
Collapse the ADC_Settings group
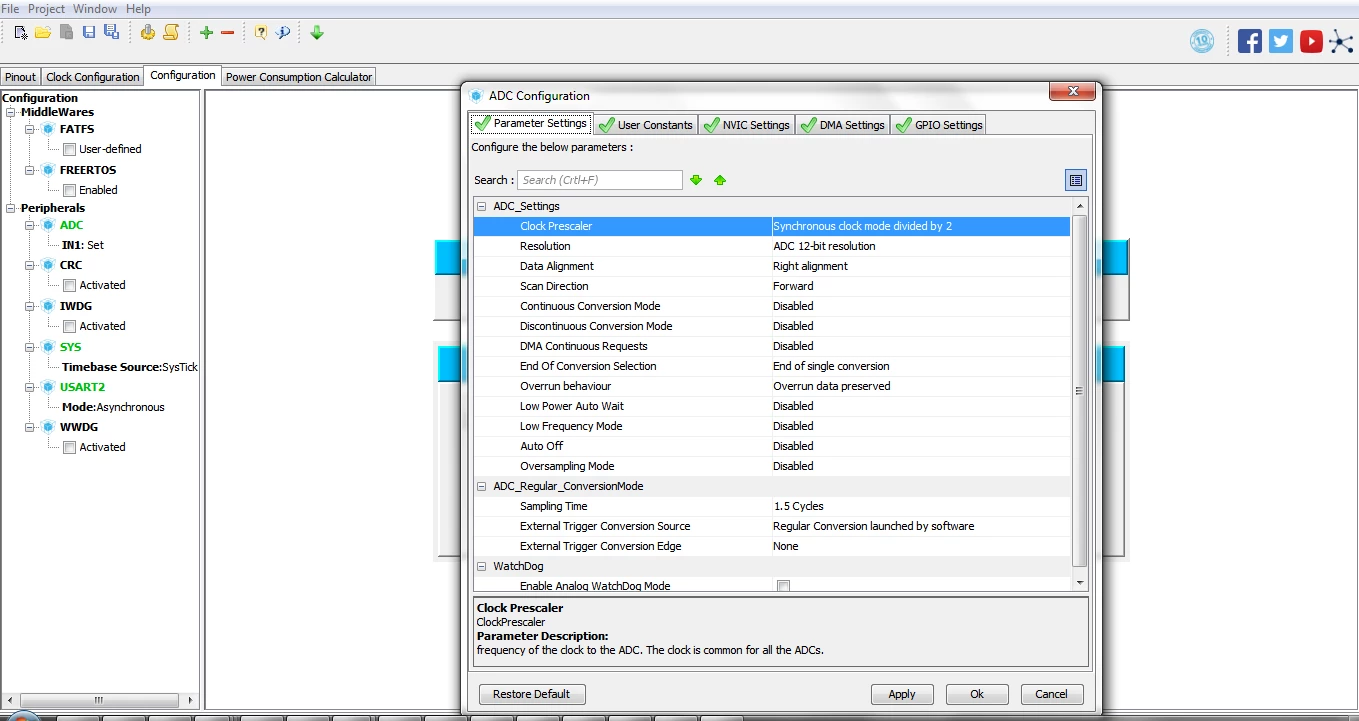[x=482, y=206]
